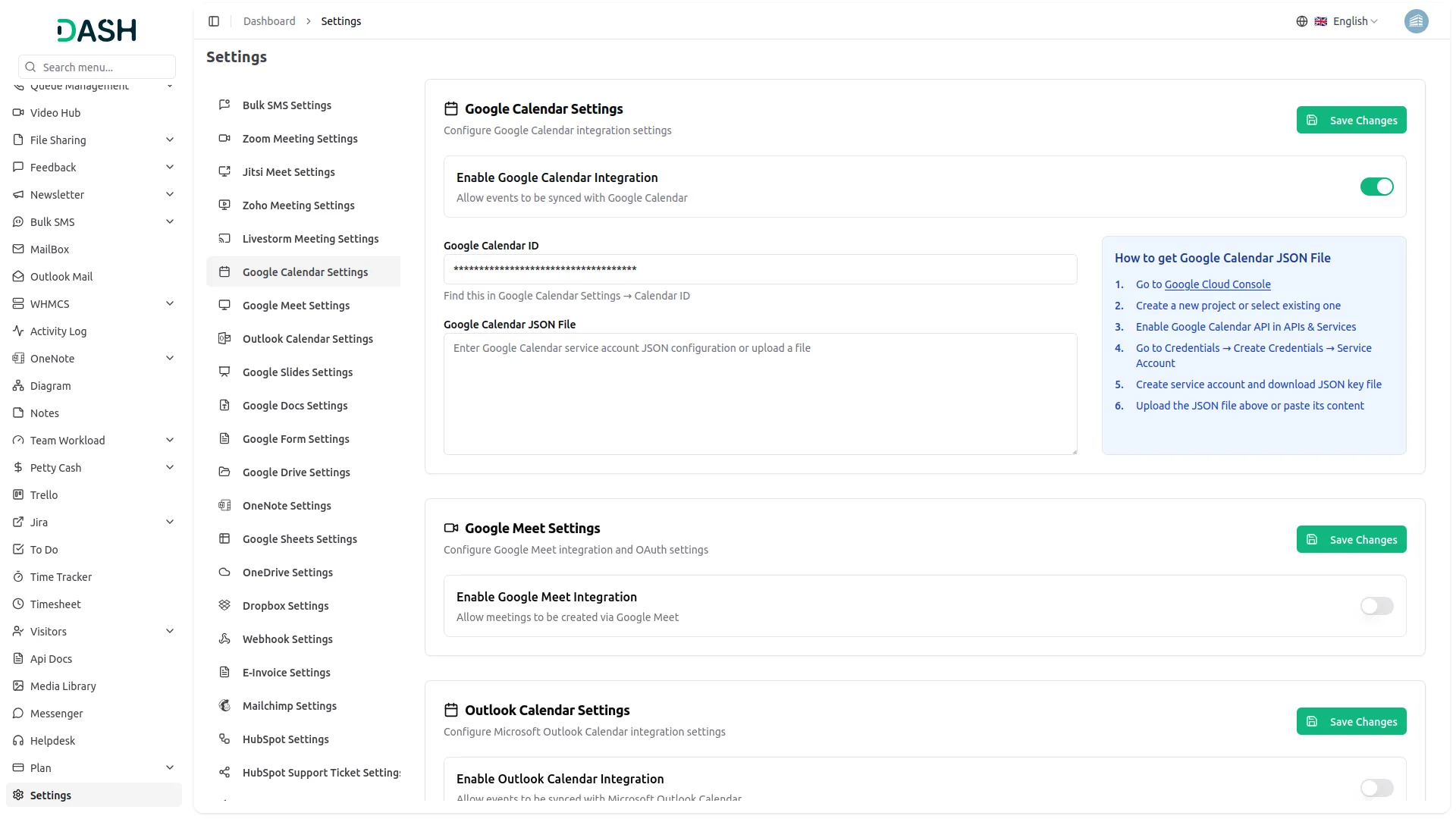
Task: Expand the File Sharing menu
Action: point(170,140)
